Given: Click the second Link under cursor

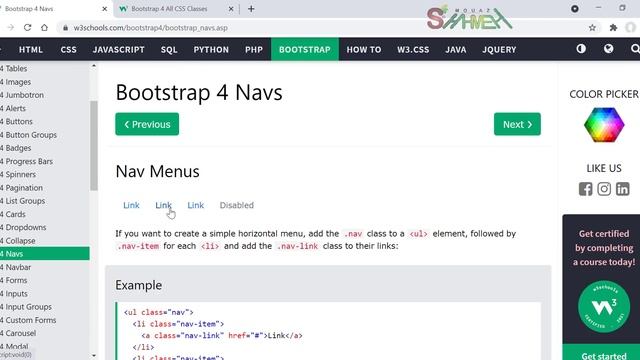Looking at the screenshot, I should pos(163,205).
